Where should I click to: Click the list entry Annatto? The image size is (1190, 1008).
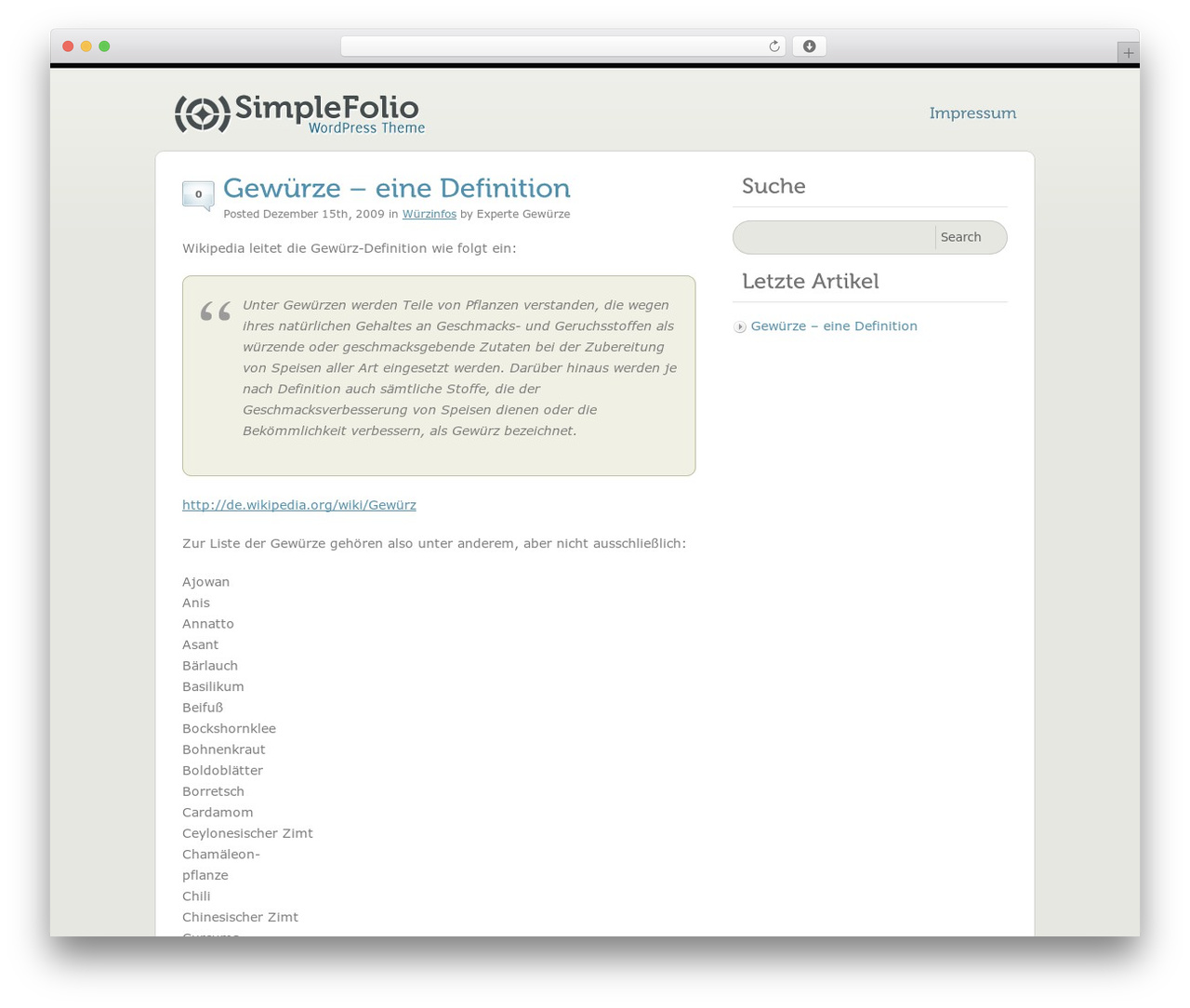point(208,624)
